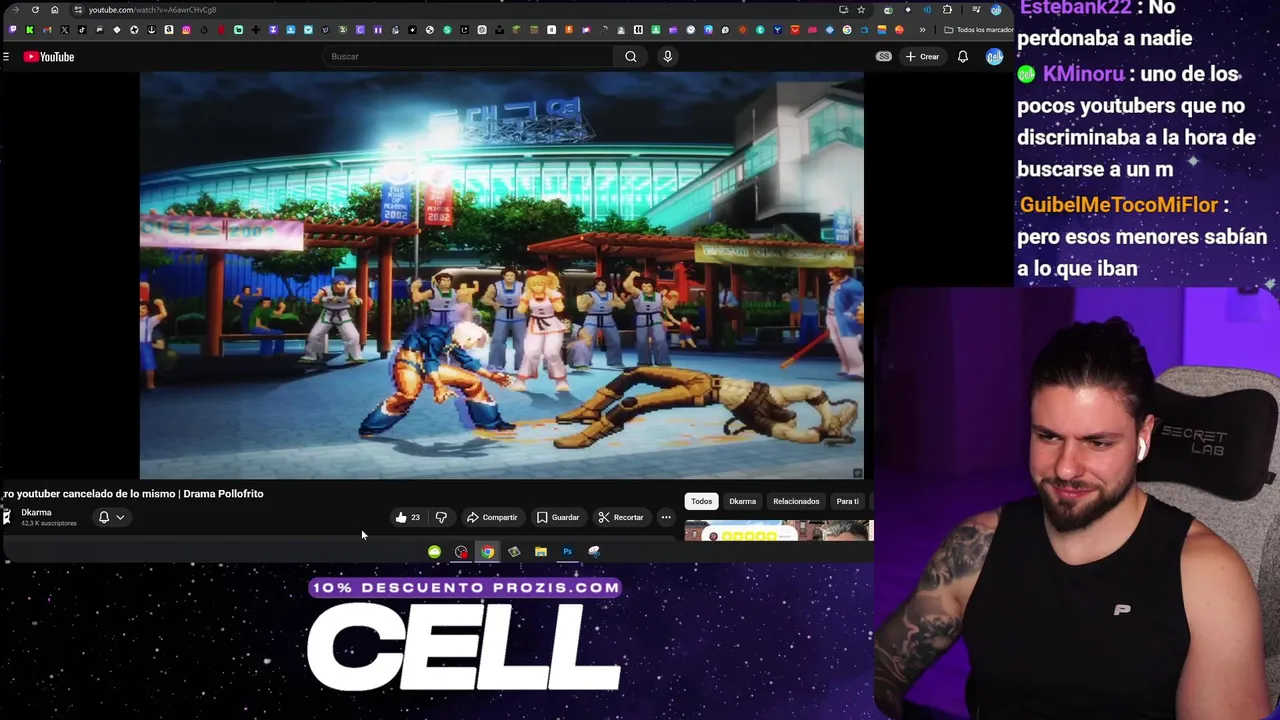Viewport: 1280px width, 720px height.
Task: Expand the bookmarks overflow chevron
Action: [922, 30]
